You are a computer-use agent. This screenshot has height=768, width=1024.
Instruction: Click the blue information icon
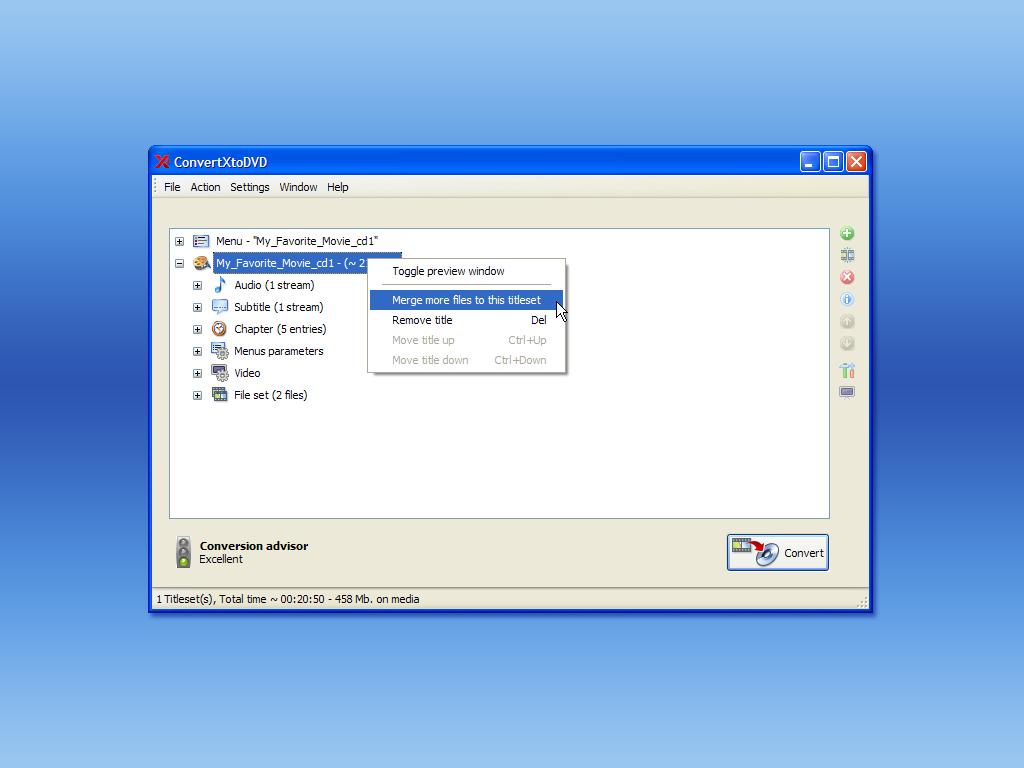[847, 299]
